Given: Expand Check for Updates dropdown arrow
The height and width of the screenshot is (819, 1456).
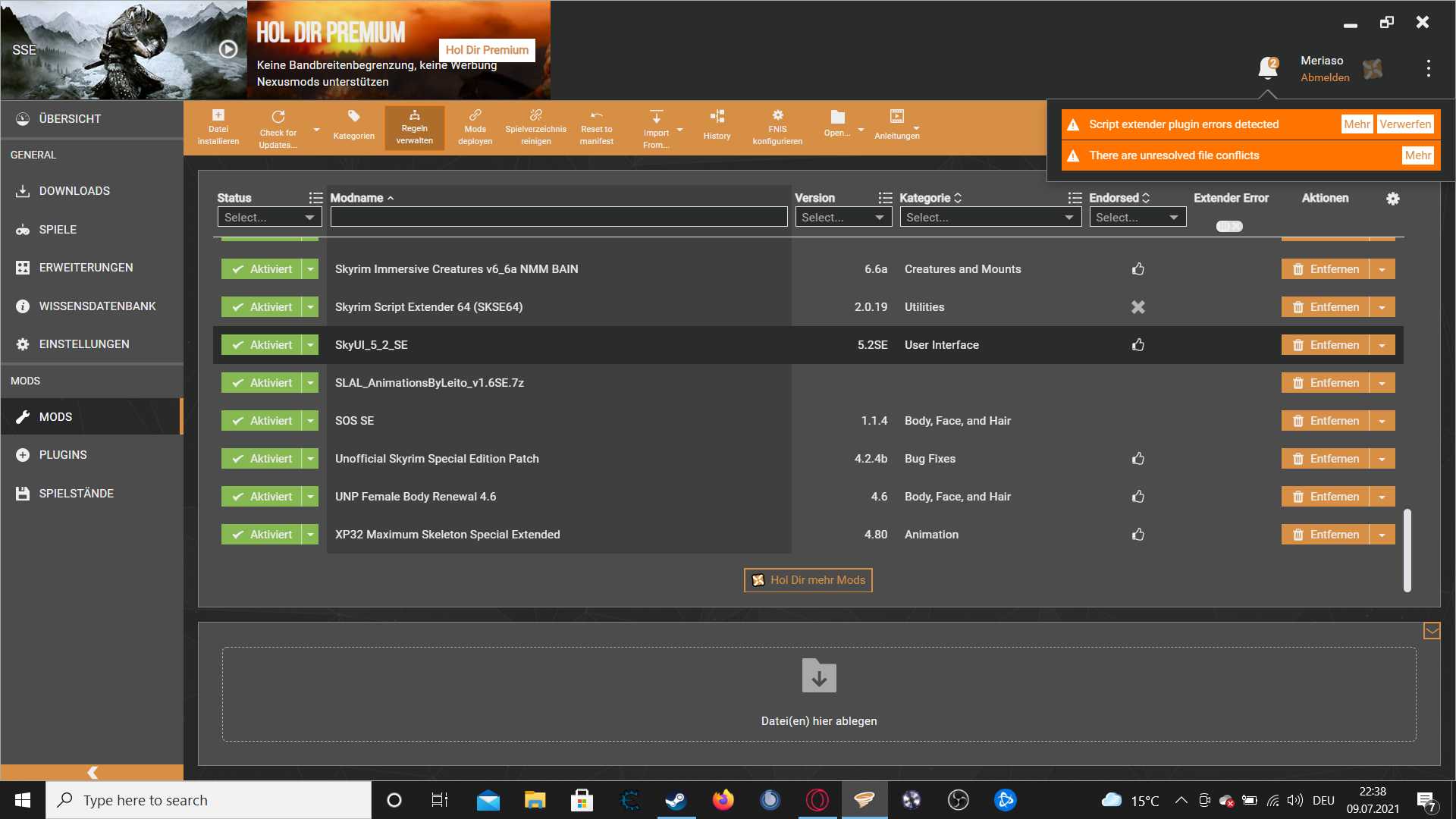Looking at the screenshot, I should tap(316, 130).
